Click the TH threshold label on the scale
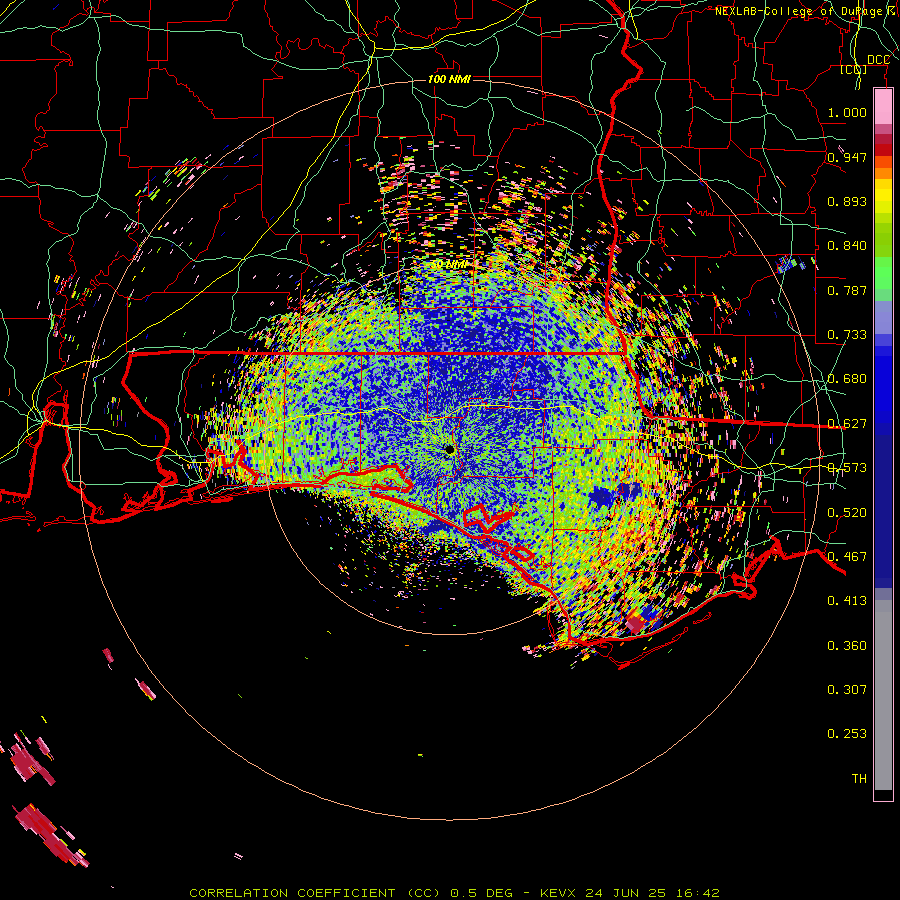The width and height of the screenshot is (900, 900). coord(859,779)
